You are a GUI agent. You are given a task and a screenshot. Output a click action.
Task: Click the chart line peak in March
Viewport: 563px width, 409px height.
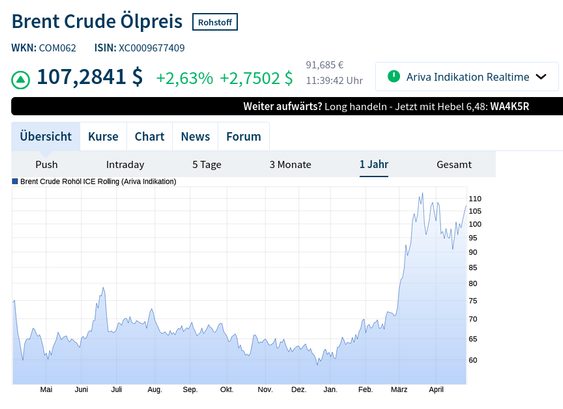tap(422, 194)
